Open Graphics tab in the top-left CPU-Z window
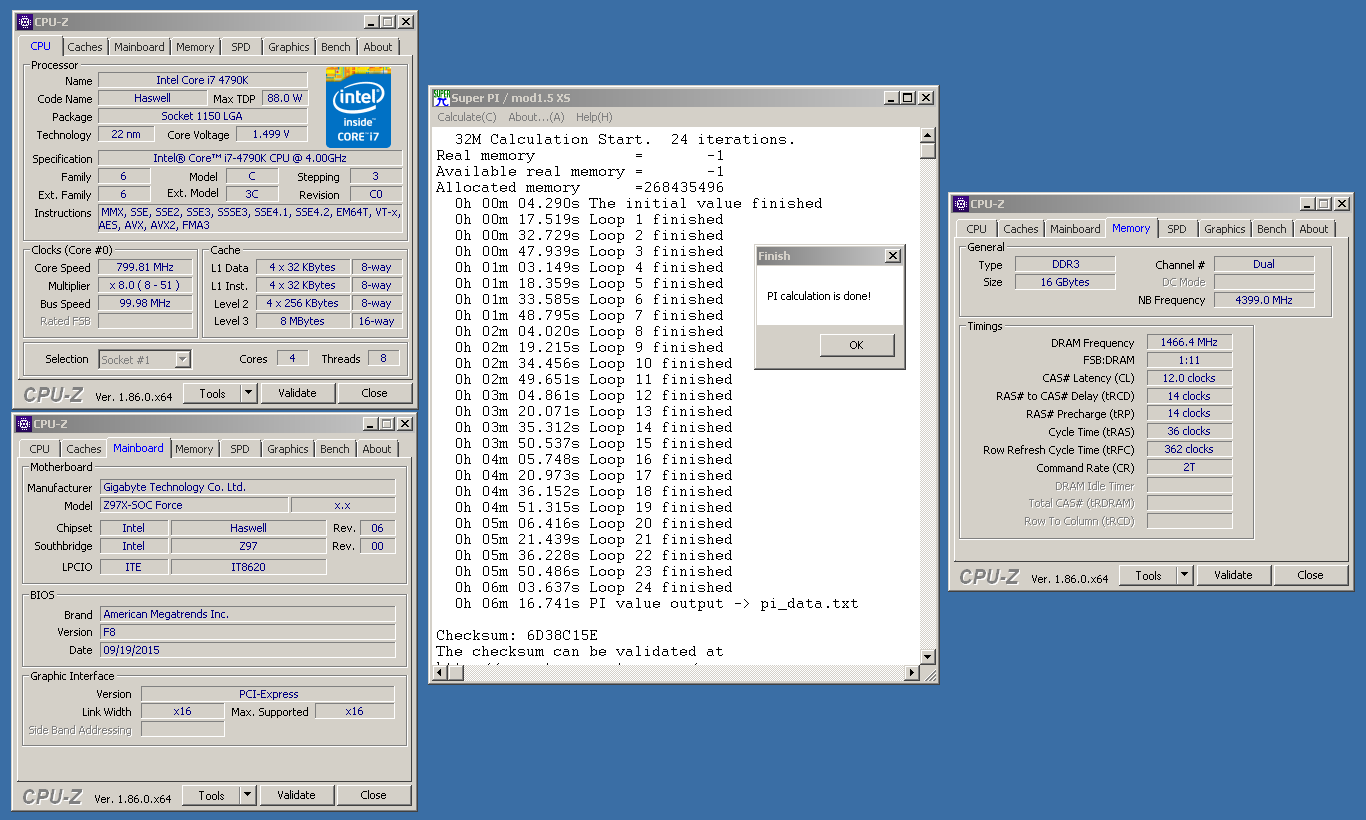Viewport: 1366px width, 820px height. coord(289,47)
